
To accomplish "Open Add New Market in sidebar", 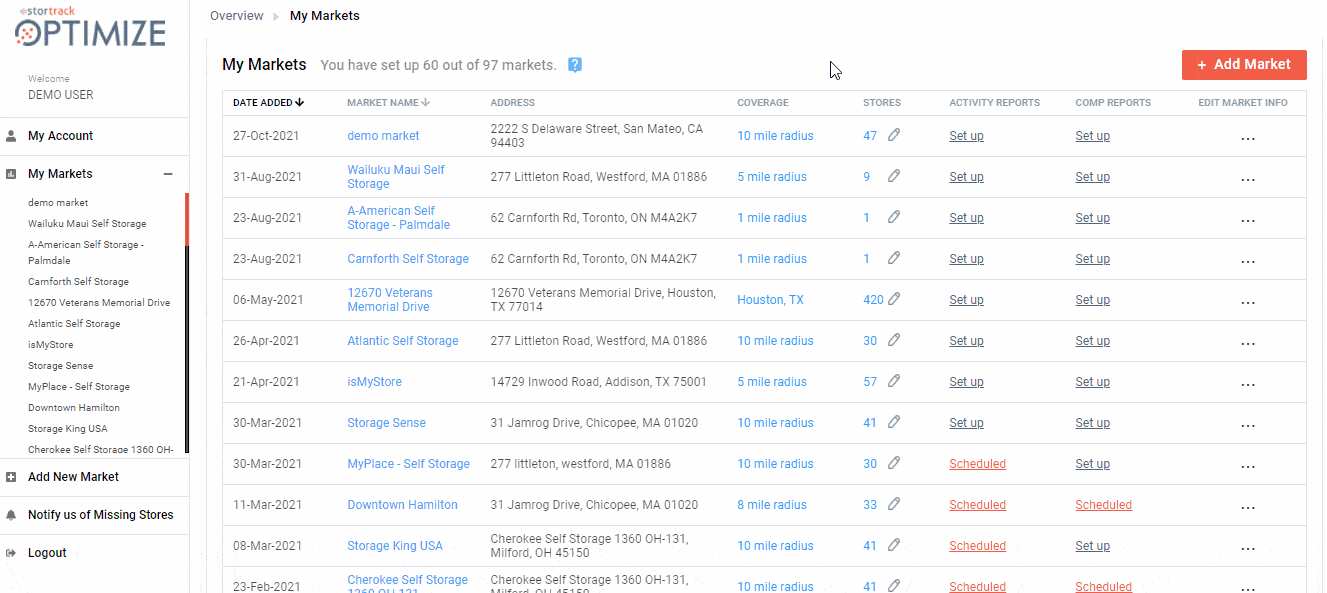I will point(73,477).
